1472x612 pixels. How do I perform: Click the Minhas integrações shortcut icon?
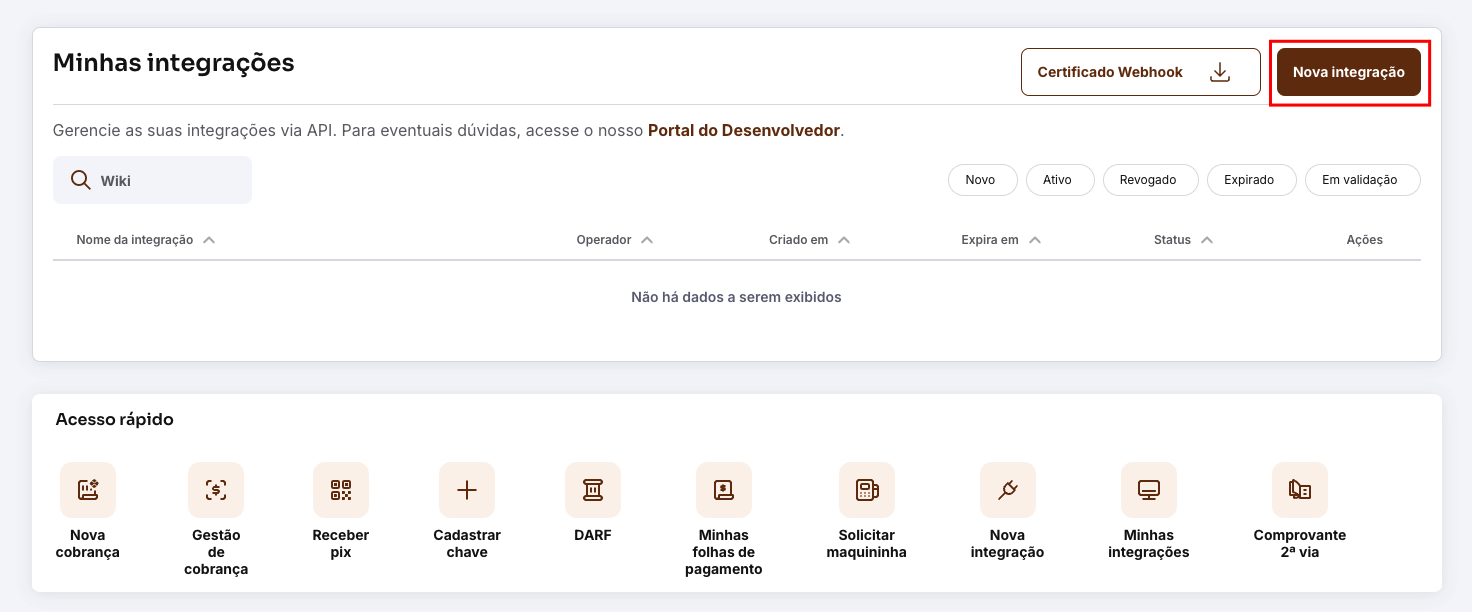(1148, 490)
